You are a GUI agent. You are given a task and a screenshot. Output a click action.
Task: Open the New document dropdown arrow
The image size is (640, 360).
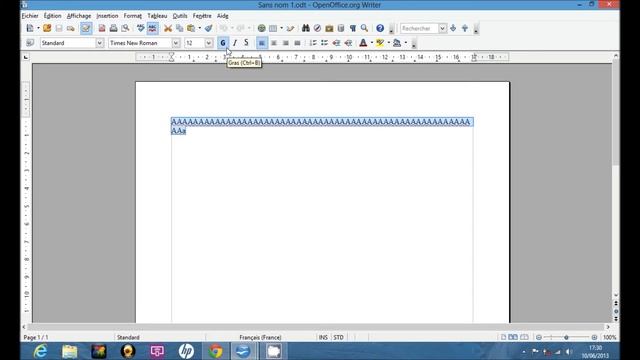coord(38,28)
